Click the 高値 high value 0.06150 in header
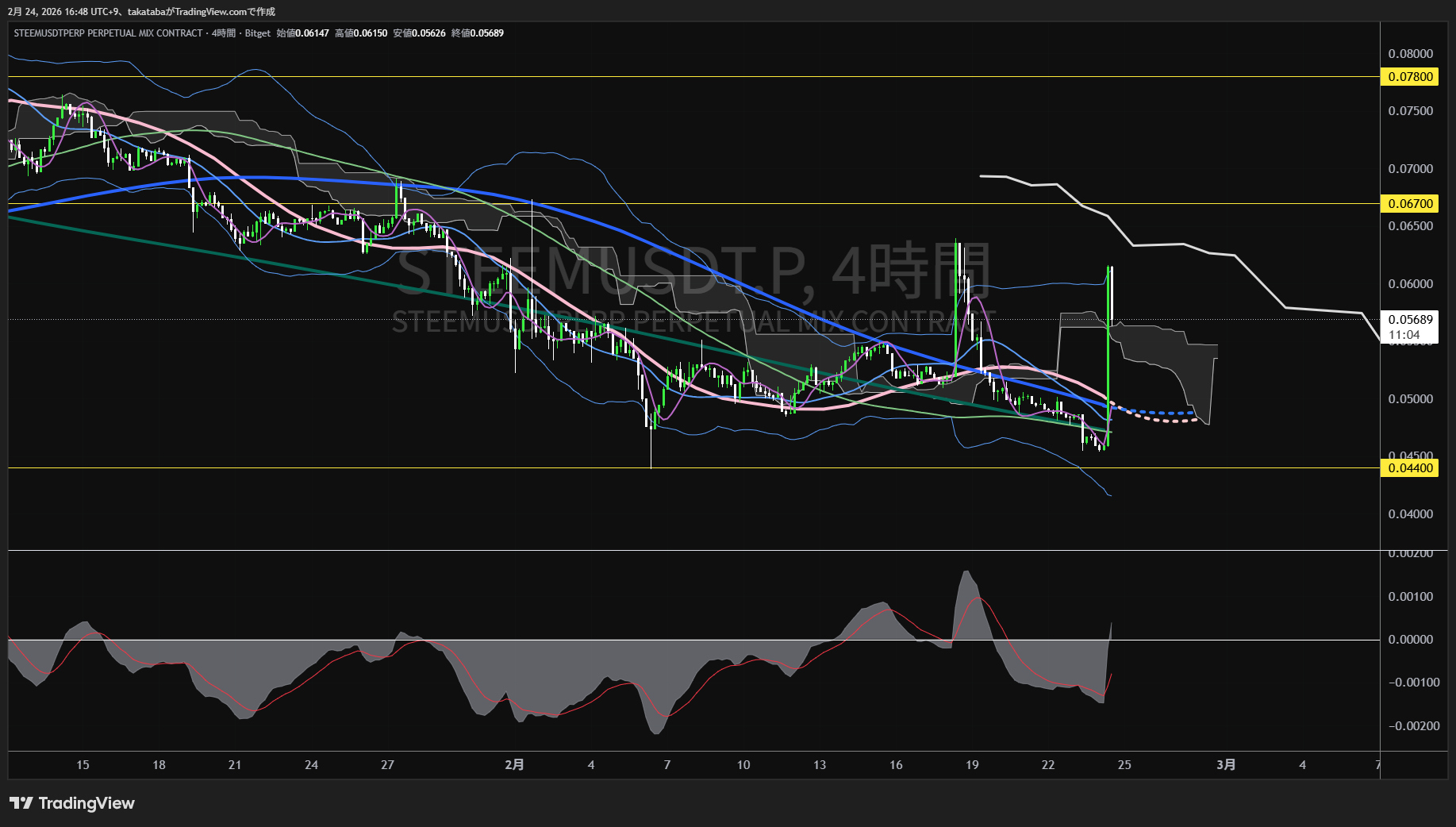1456x827 pixels. (371, 33)
